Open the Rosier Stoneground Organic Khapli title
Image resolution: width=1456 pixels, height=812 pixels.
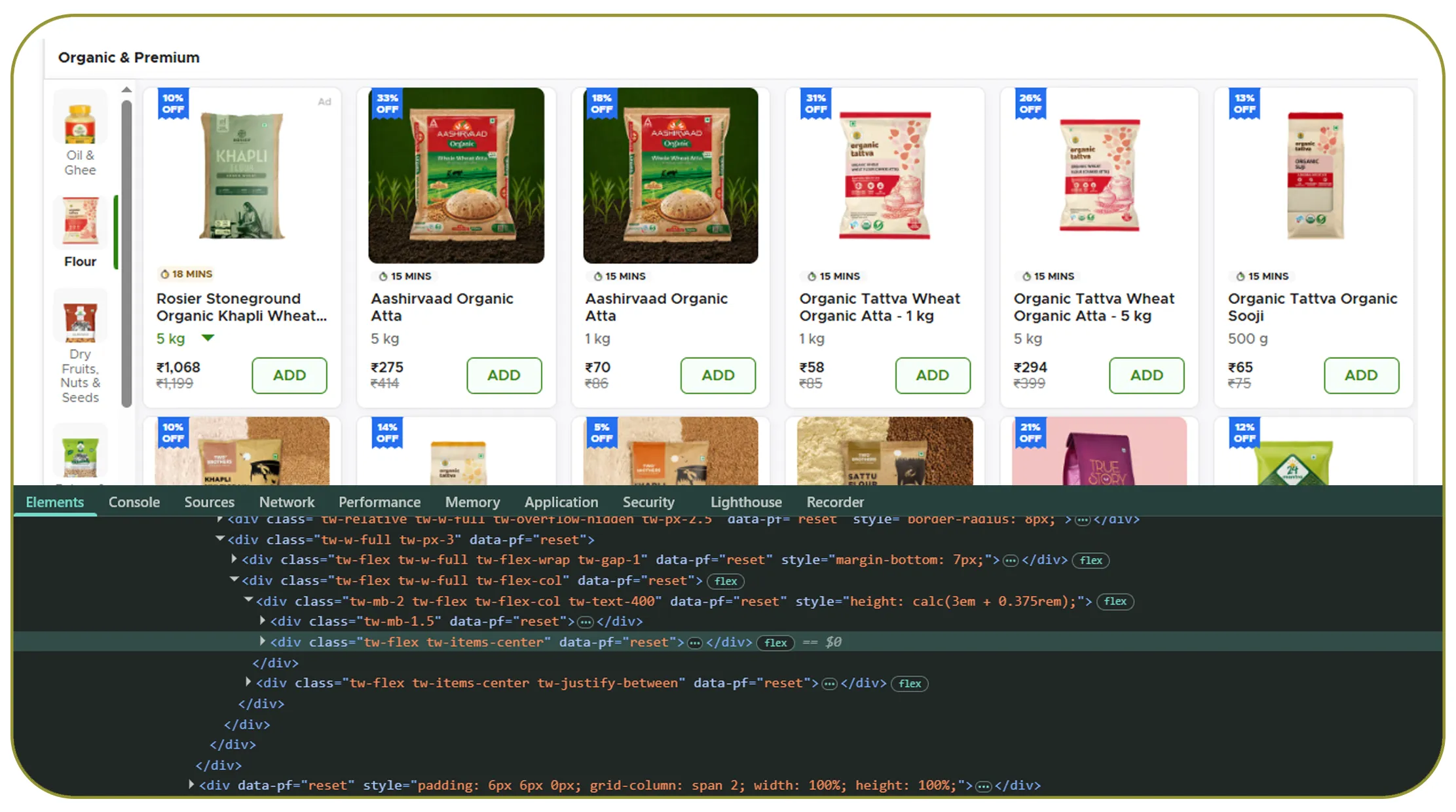[x=242, y=307]
